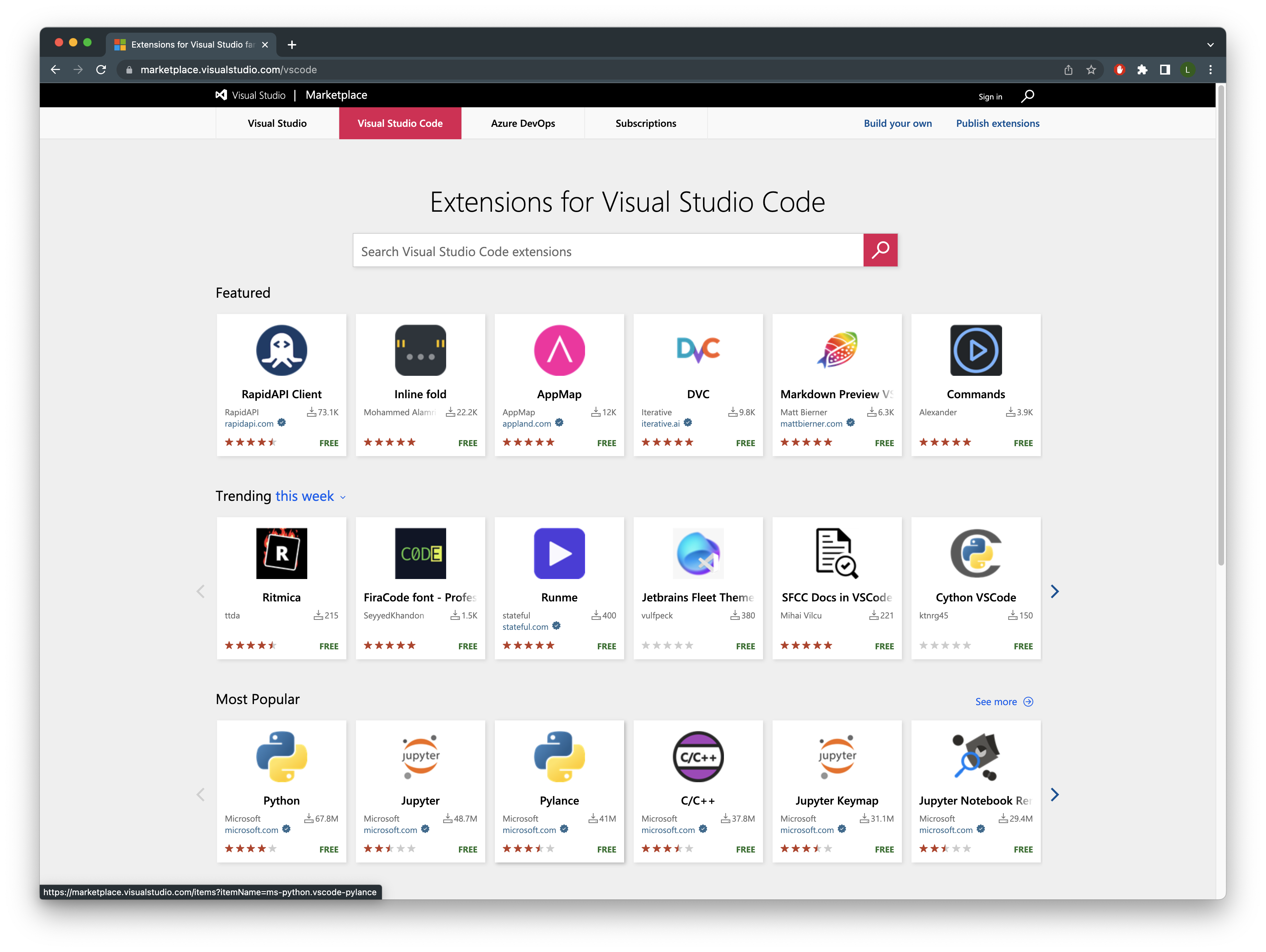Open the Jetbrains Fleet Theme icon
Screen dimensions: 1266x952
tap(698, 553)
